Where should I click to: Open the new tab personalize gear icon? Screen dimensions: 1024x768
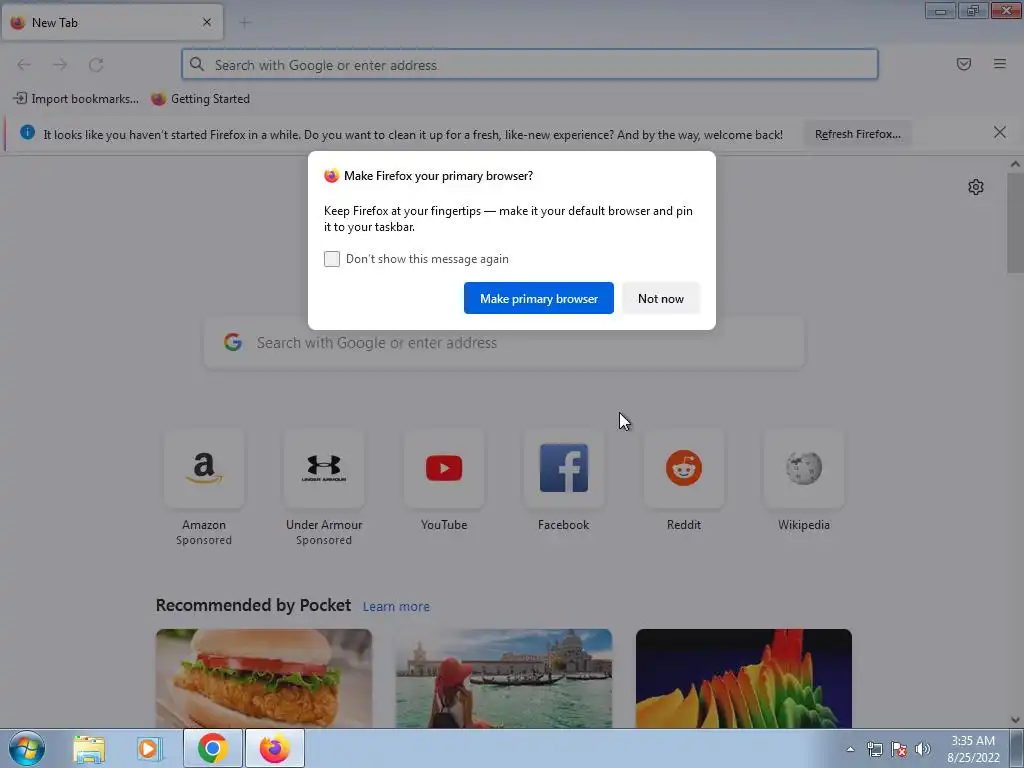(x=976, y=187)
